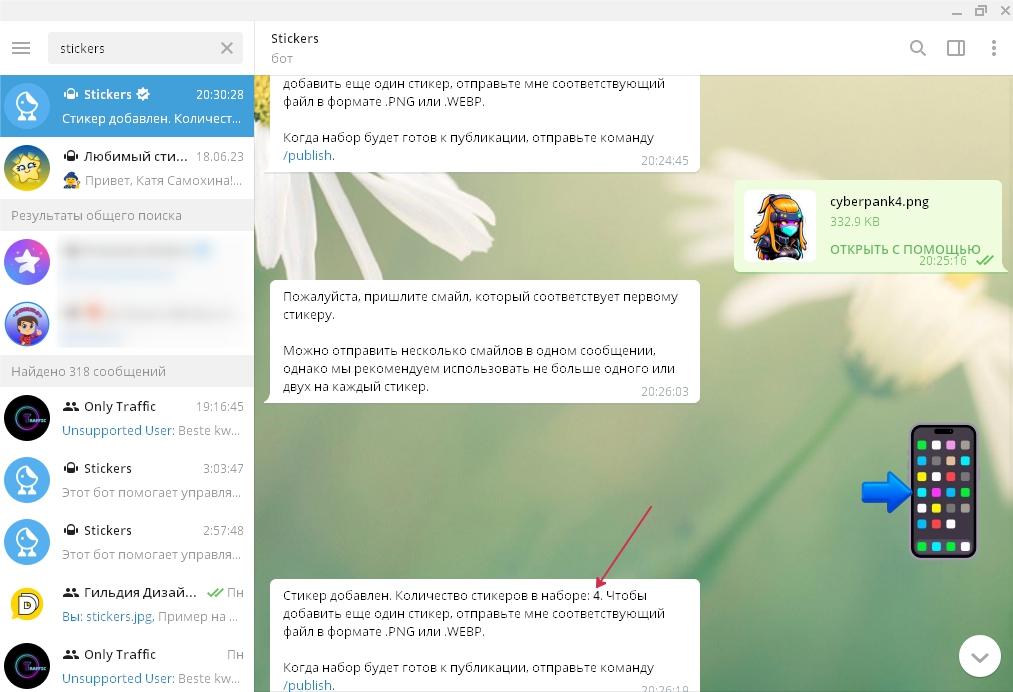
Task: Open the Любимый стикер chat
Action: click(x=127, y=168)
